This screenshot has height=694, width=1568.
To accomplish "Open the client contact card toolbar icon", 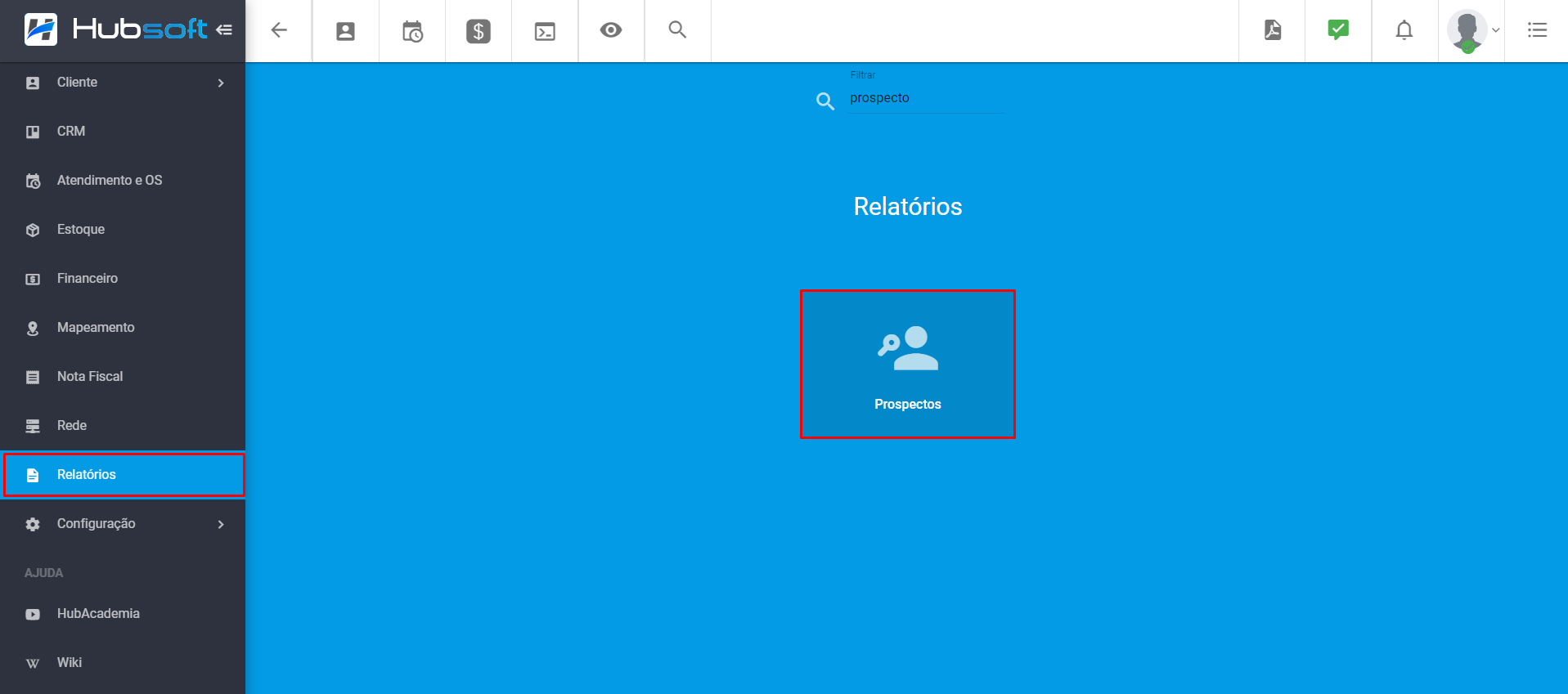I will [346, 31].
